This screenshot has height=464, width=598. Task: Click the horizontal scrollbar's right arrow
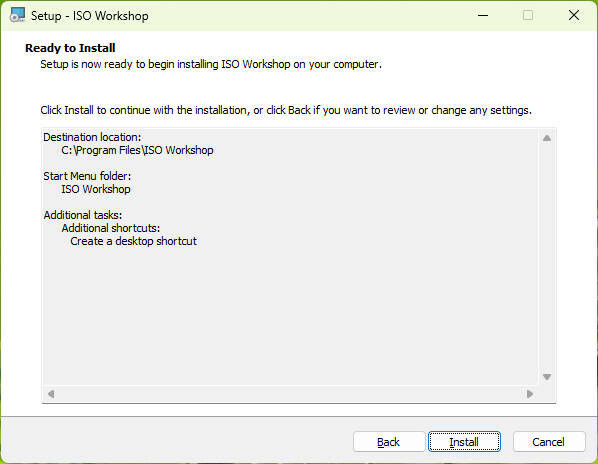click(530, 394)
